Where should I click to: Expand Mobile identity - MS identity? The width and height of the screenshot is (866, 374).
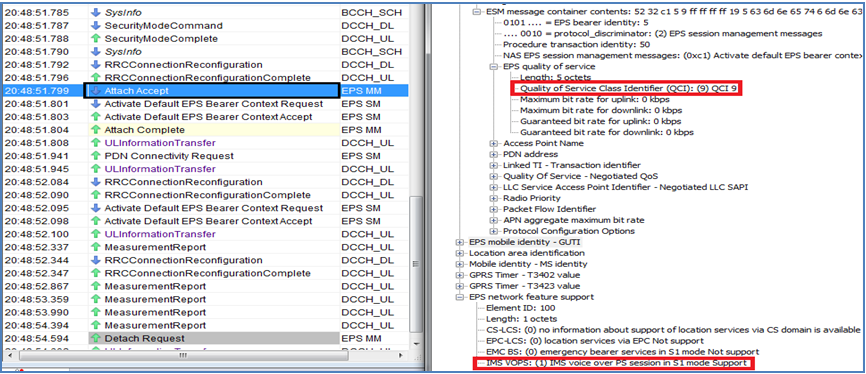460,264
